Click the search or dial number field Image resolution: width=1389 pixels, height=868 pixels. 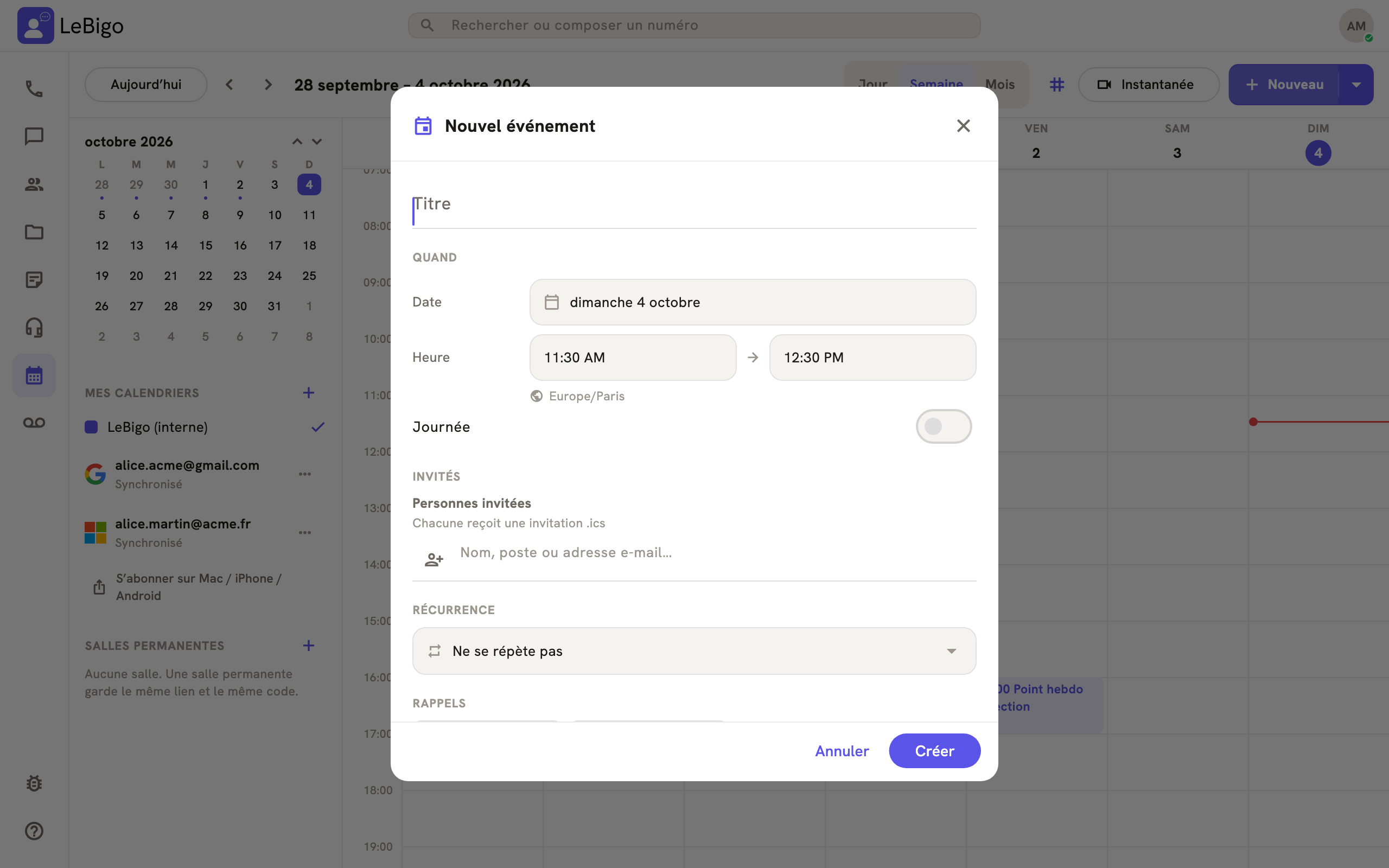pos(694,26)
